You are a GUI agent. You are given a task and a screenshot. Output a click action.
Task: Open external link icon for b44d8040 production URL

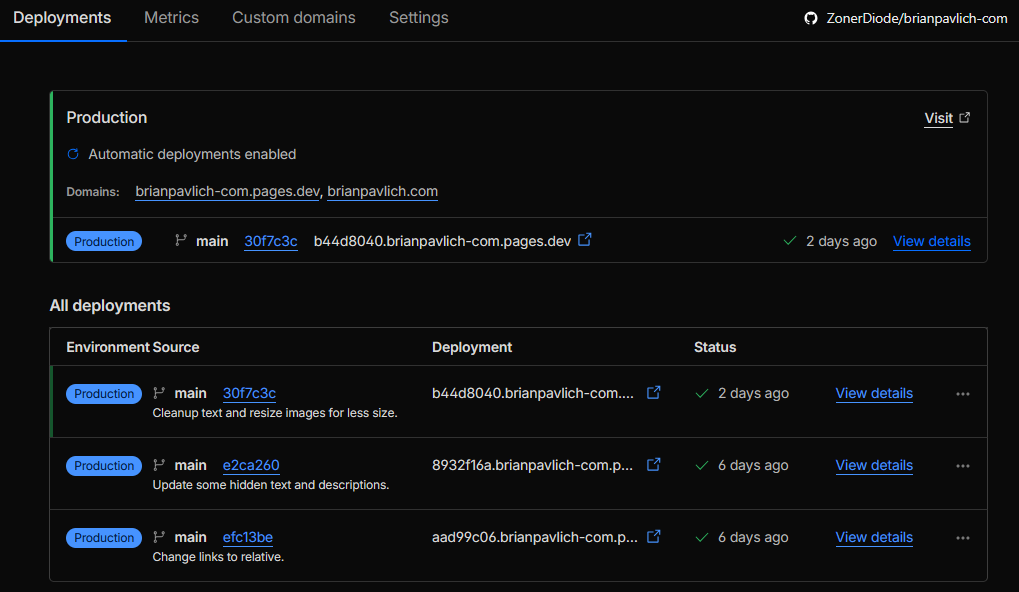click(586, 240)
